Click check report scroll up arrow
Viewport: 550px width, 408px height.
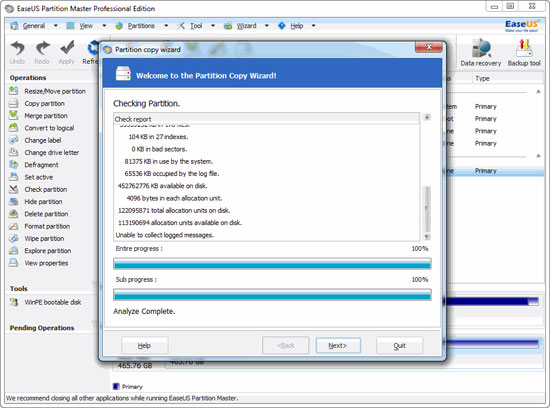(x=427, y=117)
